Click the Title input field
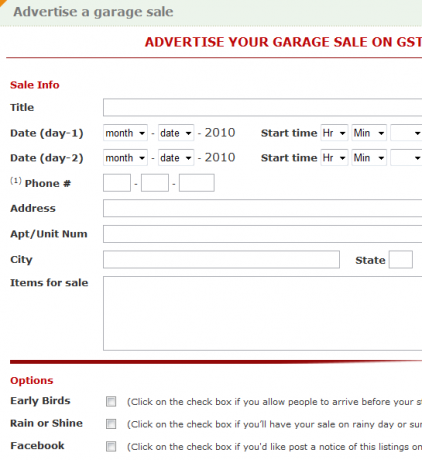422x460 pixels. pyautogui.click(x=263, y=107)
